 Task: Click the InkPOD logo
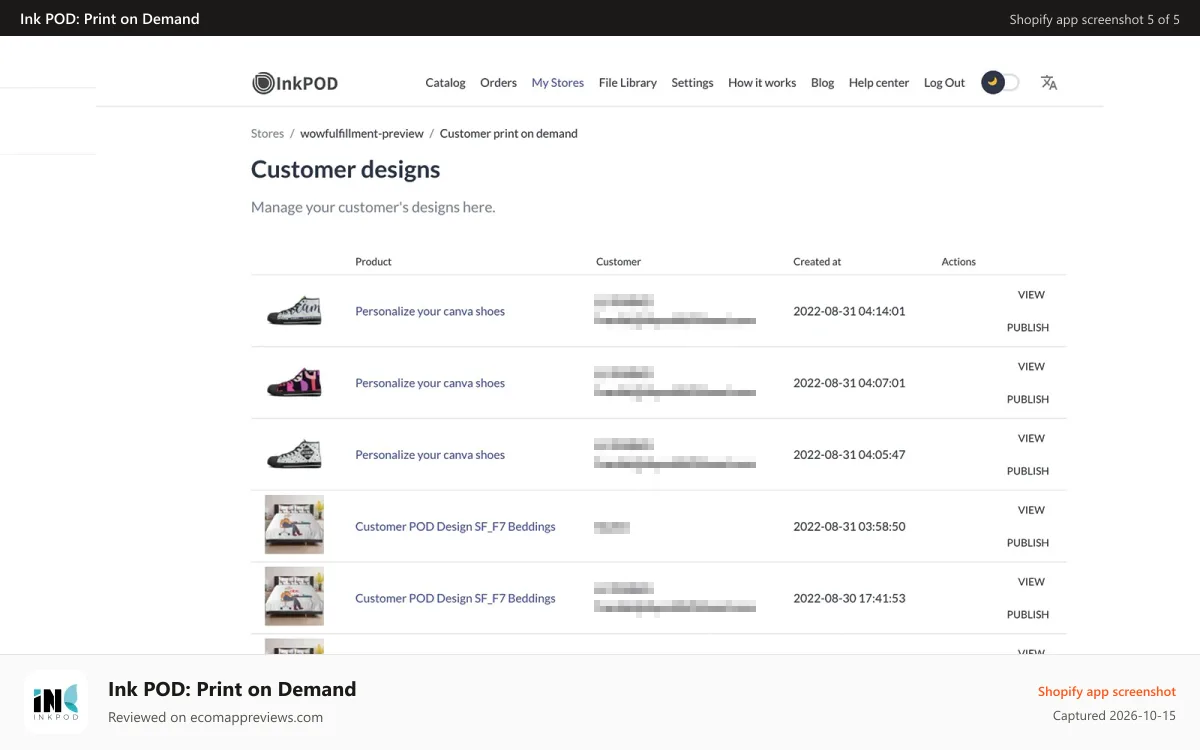coord(295,83)
